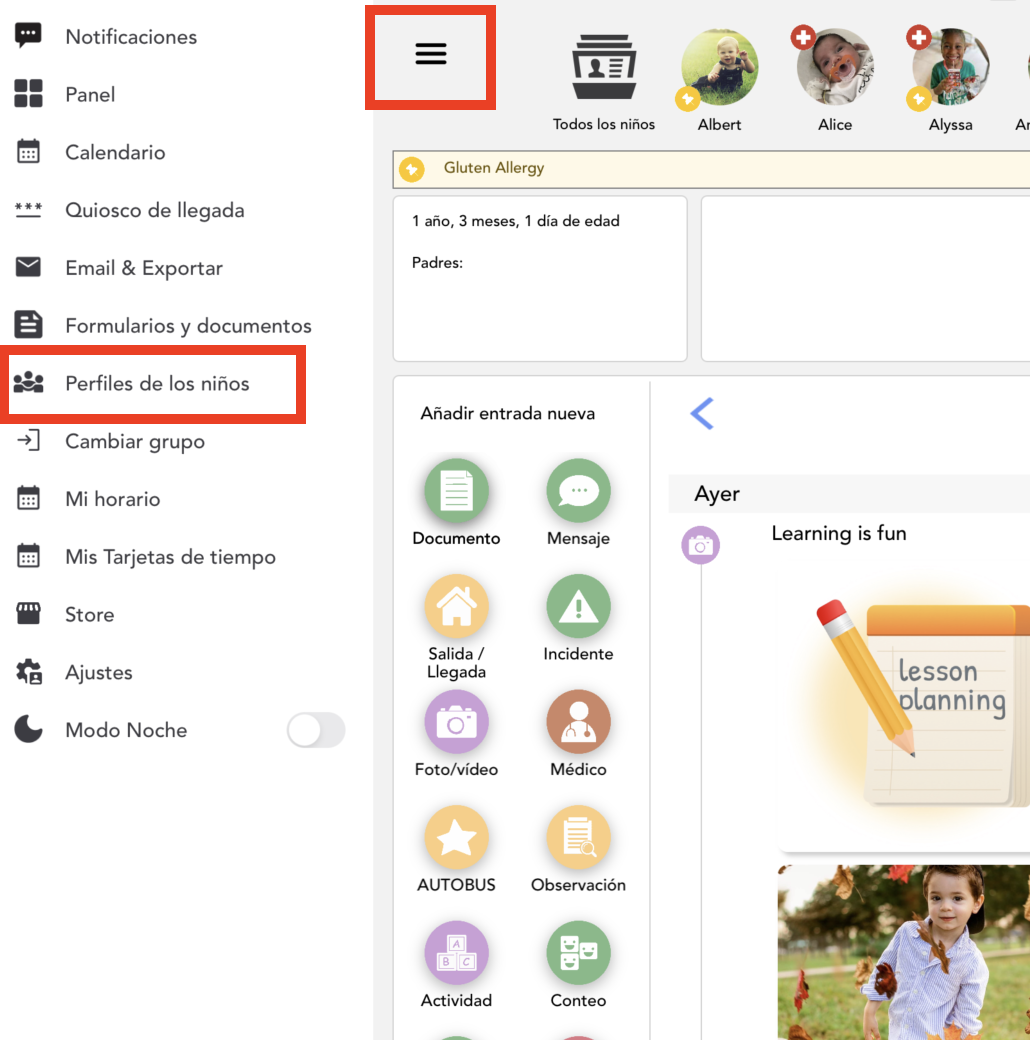This screenshot has height=1040, width=1030.
Task: Click the red medical badge on Alyssa
Action: (919, 37)
